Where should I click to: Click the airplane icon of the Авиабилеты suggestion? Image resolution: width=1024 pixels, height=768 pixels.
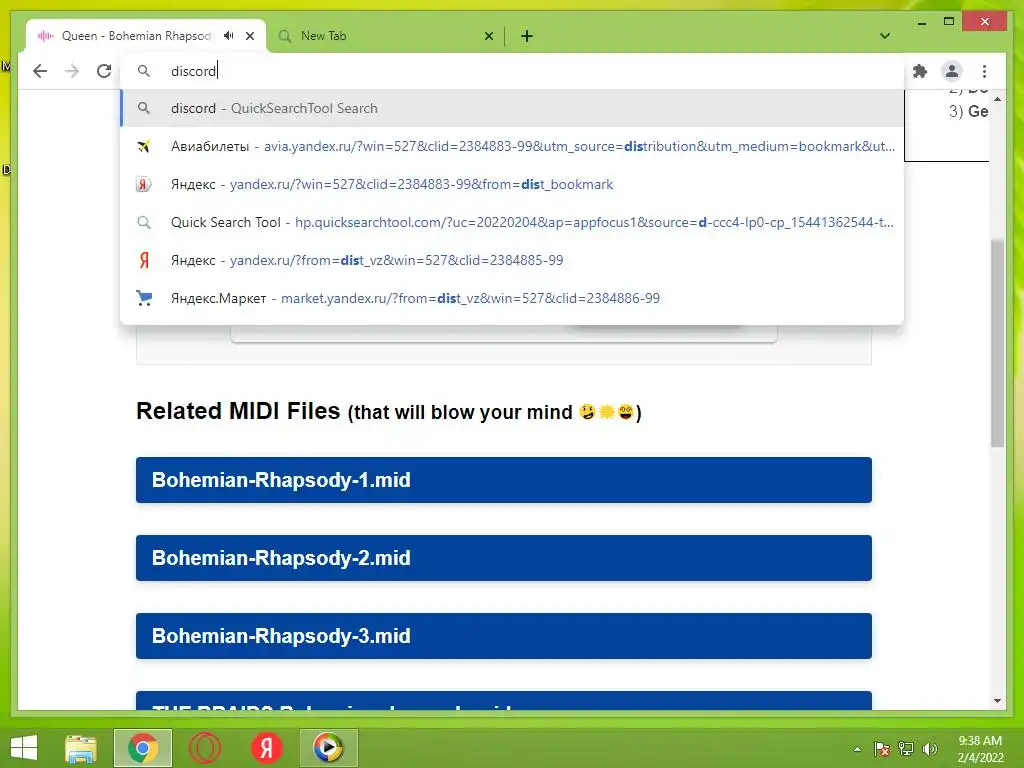[x=144, y=146]
